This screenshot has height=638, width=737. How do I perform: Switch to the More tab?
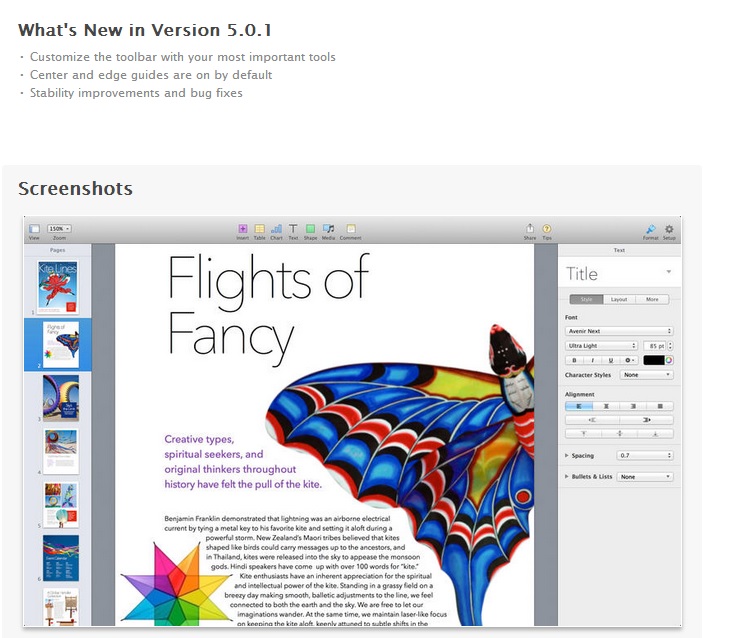point(652,299)
